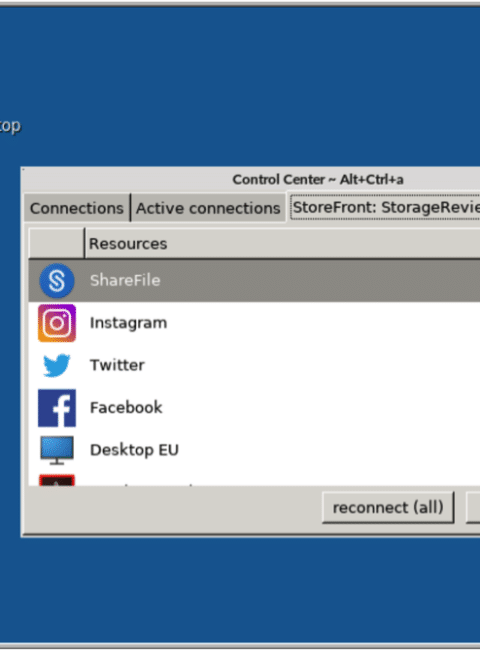This screenshot has width=480, height=650.
Task: Launch Facebook via its icon
Action: (x=57, y=408)
